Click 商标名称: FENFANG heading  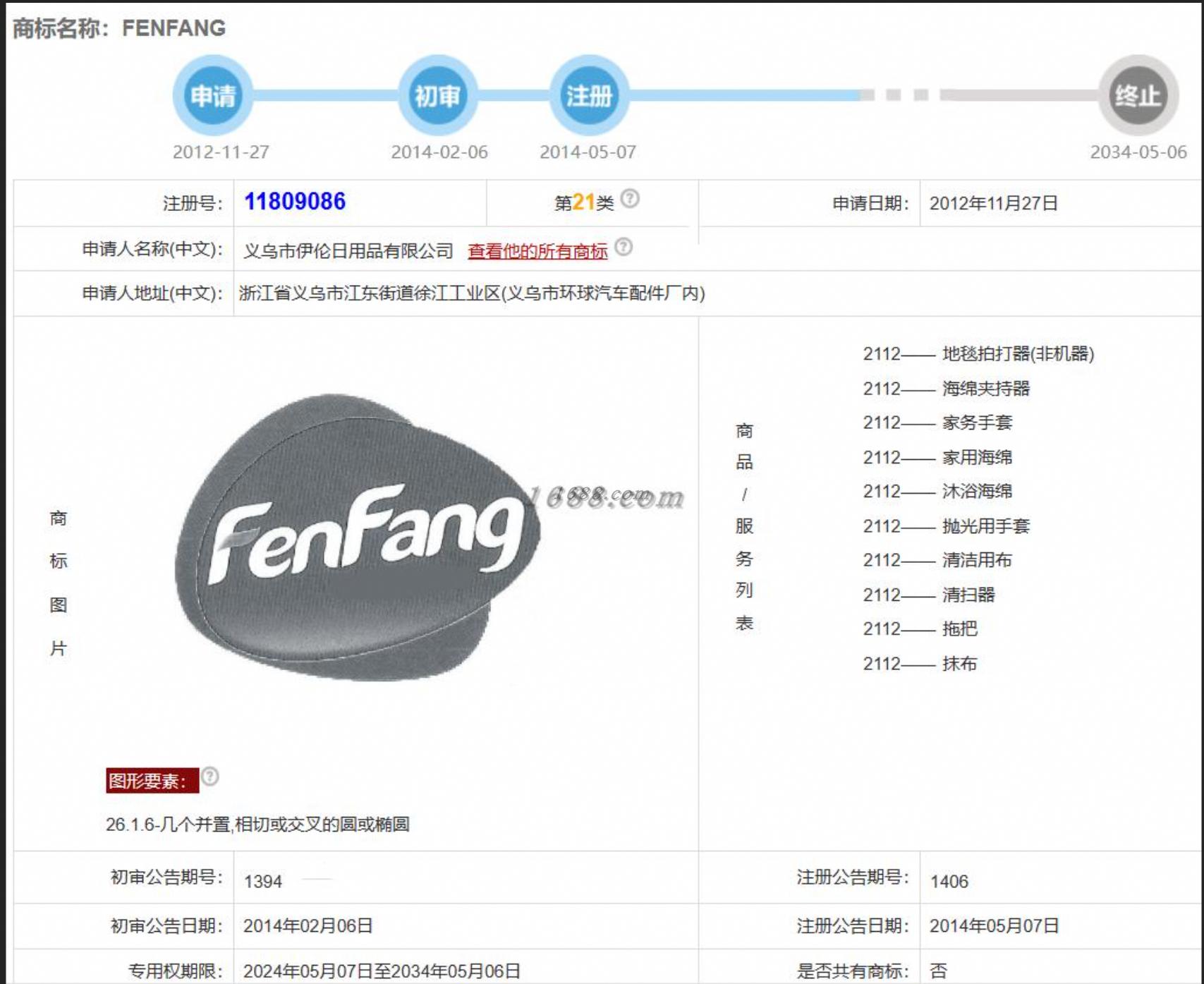coord(119,28)
